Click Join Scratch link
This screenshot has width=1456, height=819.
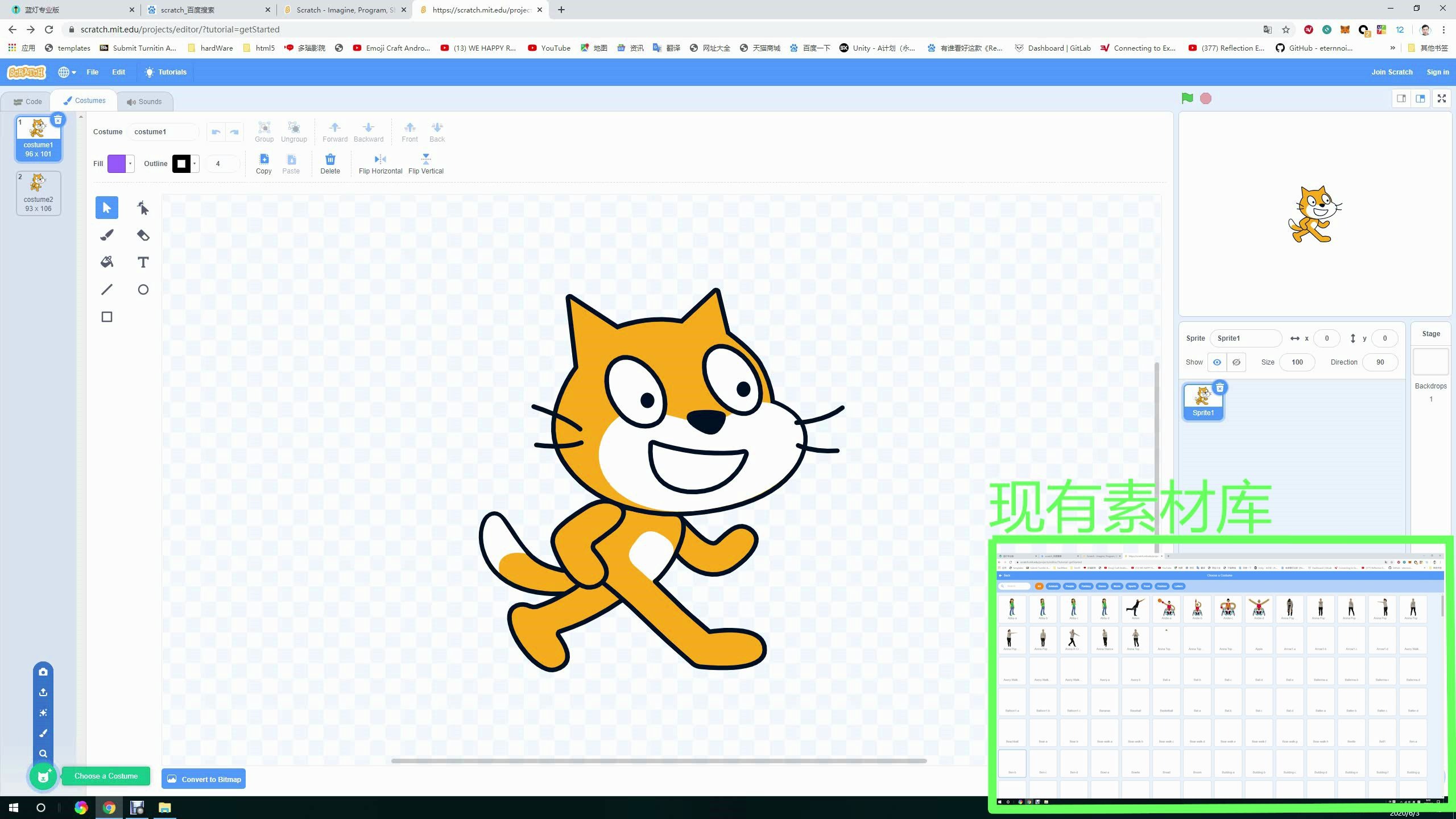(1392, 72)
